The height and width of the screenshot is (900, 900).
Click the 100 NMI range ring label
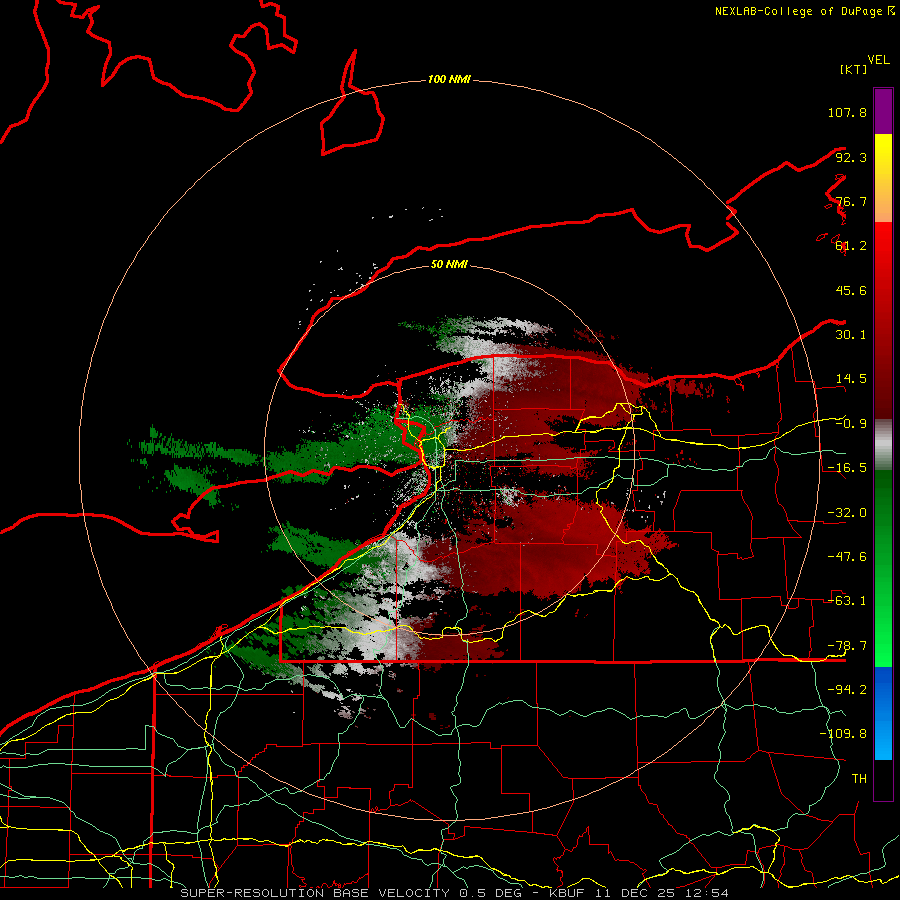click(449, 79)
